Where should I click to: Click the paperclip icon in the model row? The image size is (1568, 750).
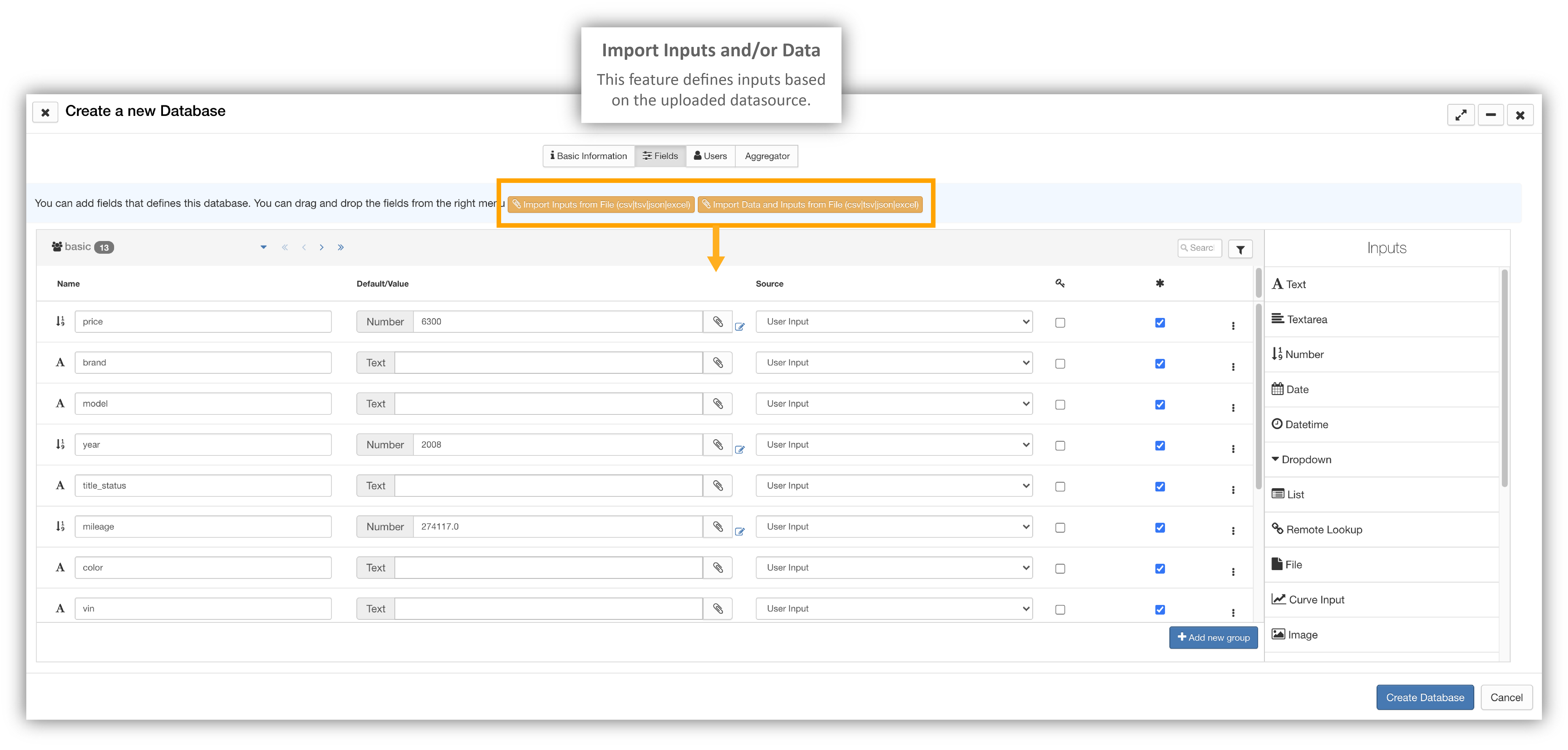[718, 404]
